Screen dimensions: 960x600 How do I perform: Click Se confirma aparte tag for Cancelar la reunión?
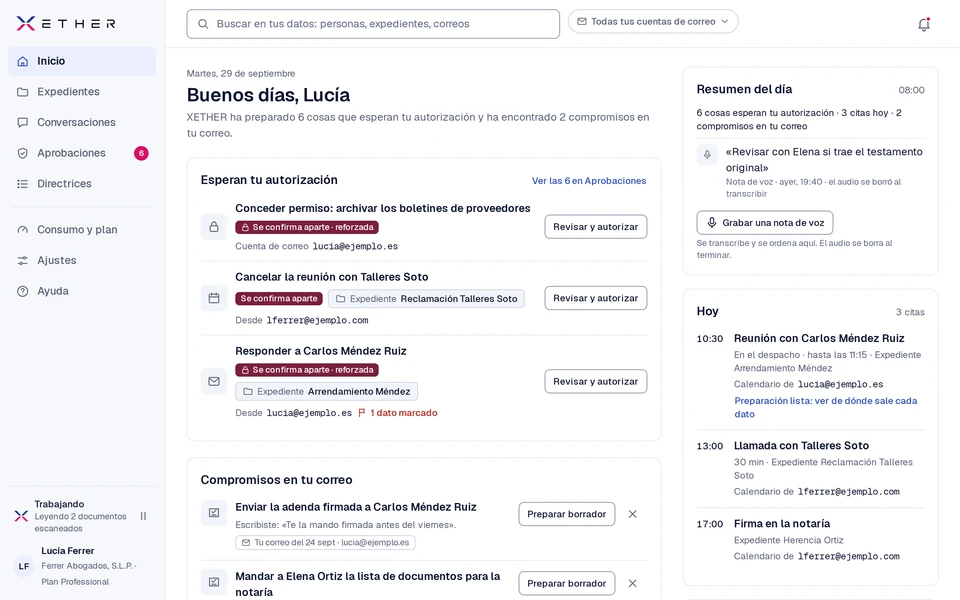(279, 299)
